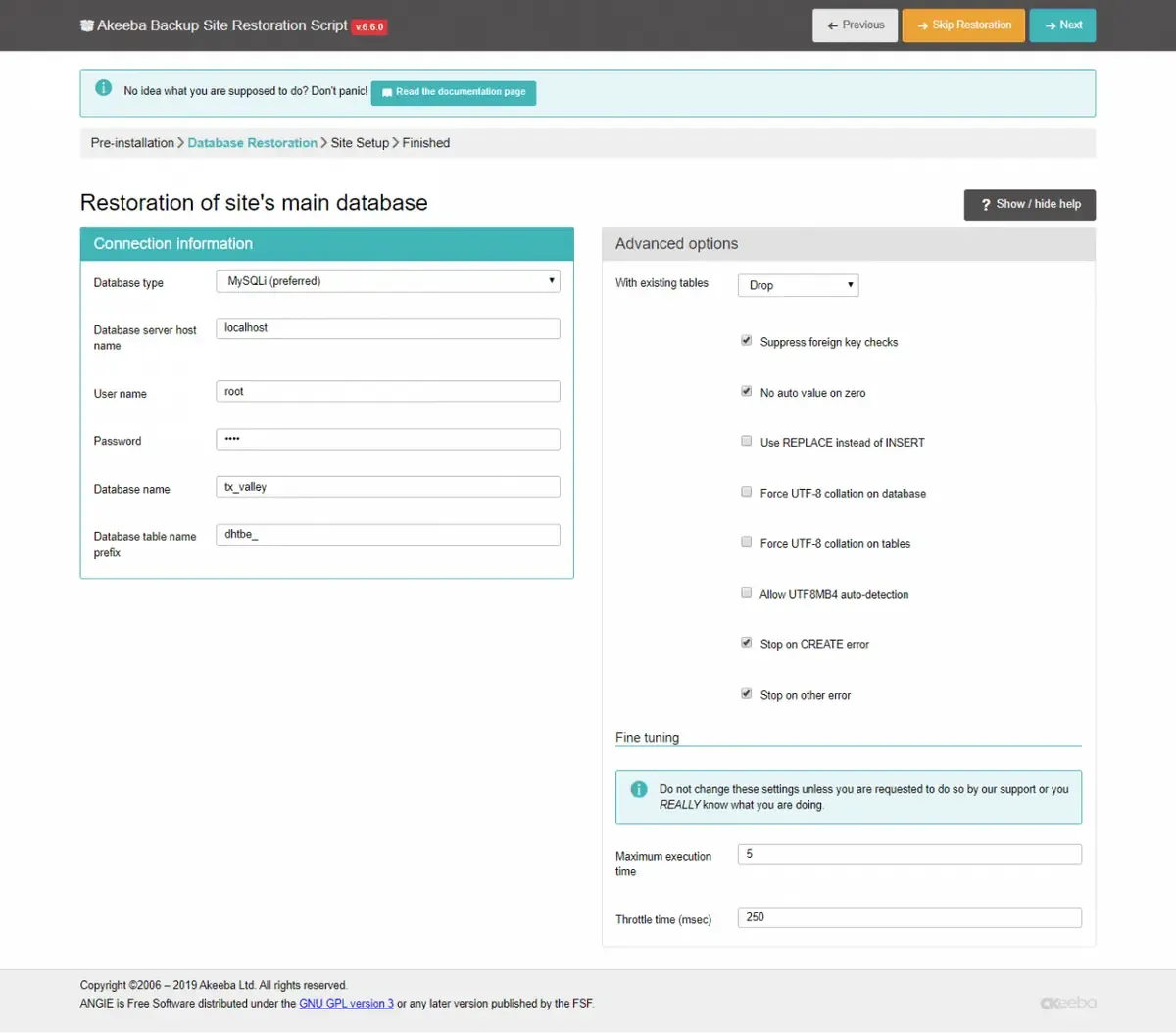Enable Use REPLACE instead of INSERT
This screenshot has height=1034, width=1176.
pos(747,442)
